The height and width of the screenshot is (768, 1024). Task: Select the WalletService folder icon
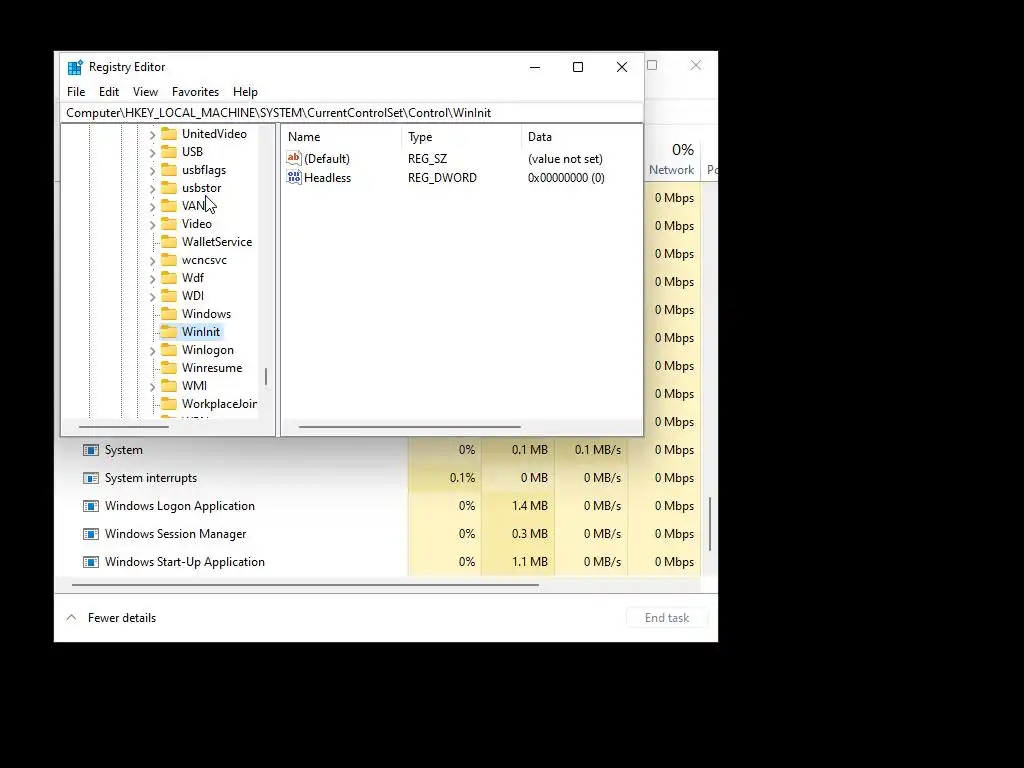169,242
